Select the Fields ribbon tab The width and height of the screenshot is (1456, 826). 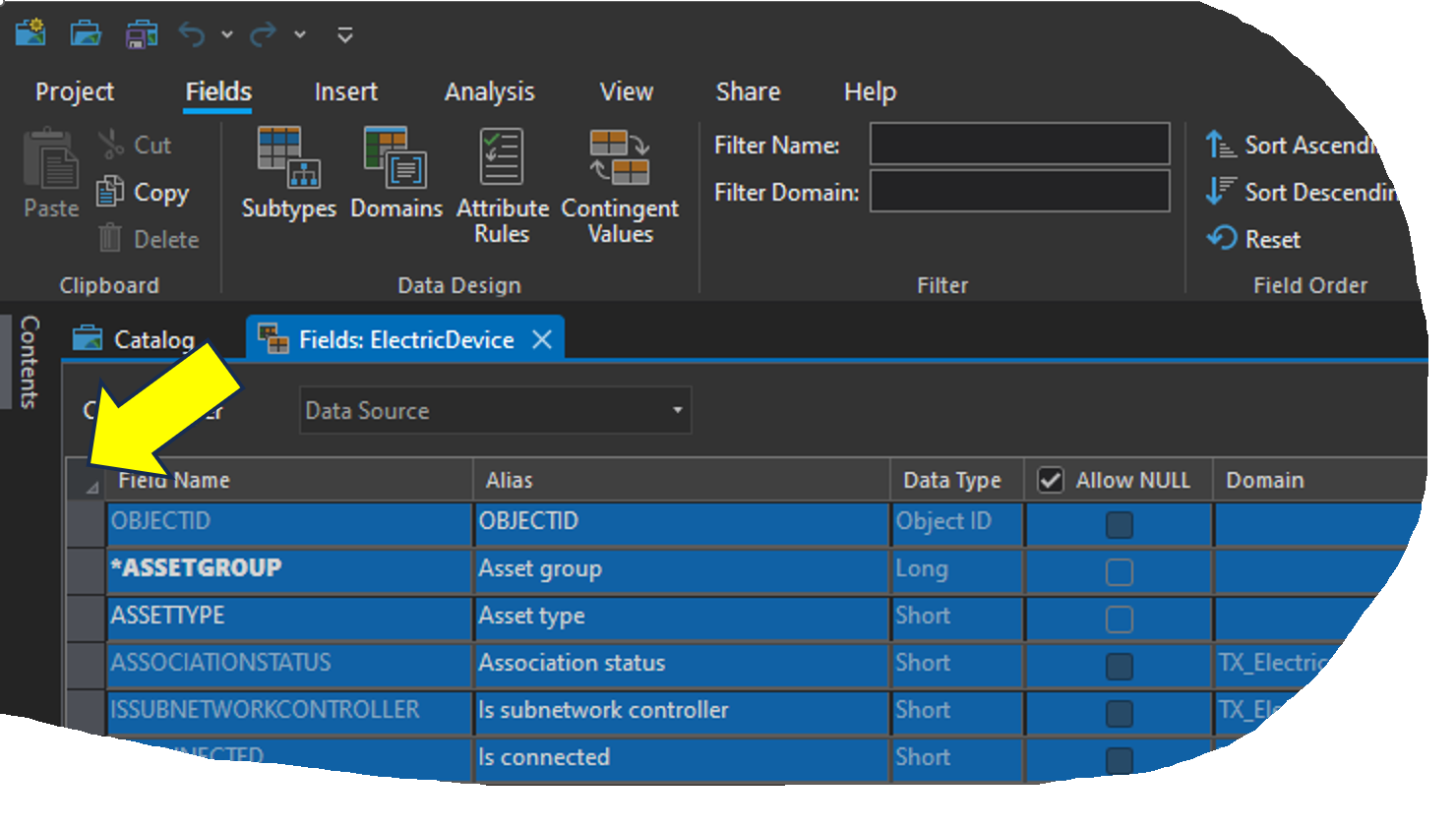click(217, 91)
